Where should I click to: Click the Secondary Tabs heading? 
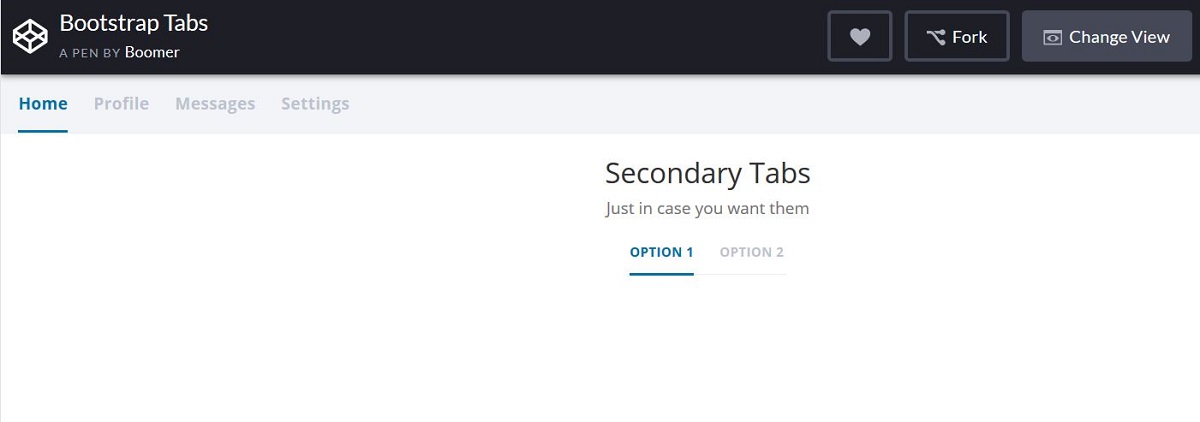[x=708, y=173]
